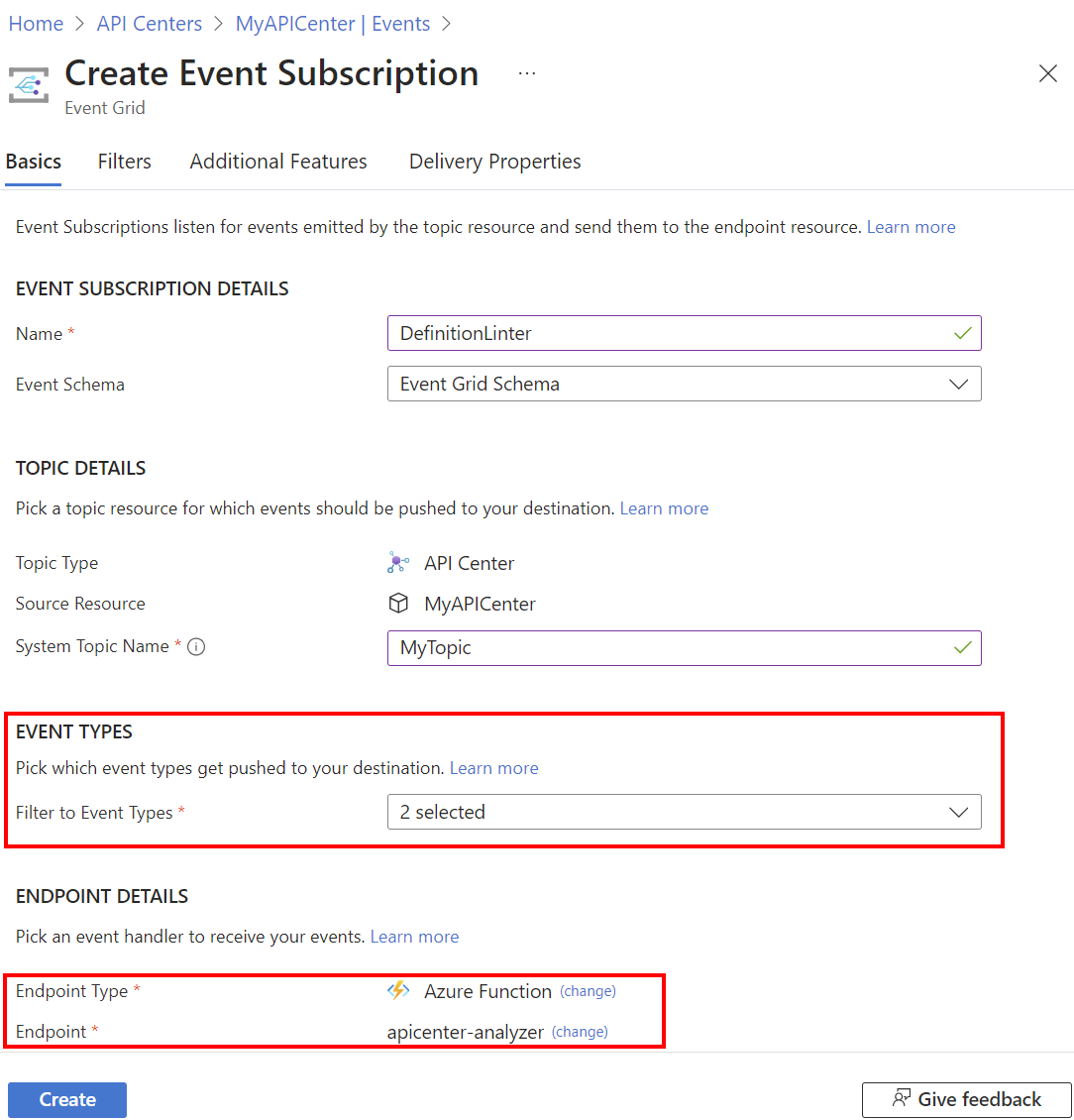1074x1120 pixels.
Task: Click the Azure Function lightning icon
Action: [x=398, y=991]
